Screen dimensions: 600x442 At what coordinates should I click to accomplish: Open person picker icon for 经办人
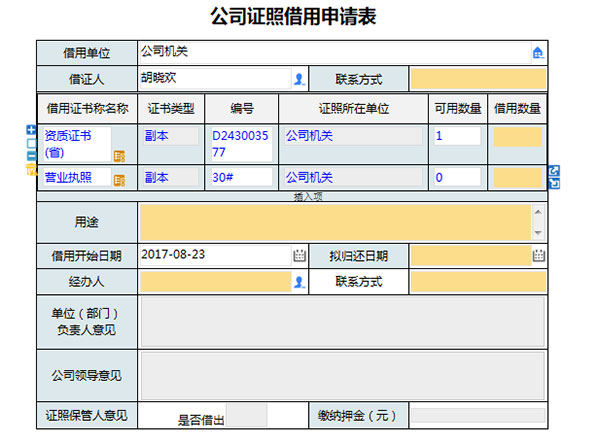click(x=299, y=282)
